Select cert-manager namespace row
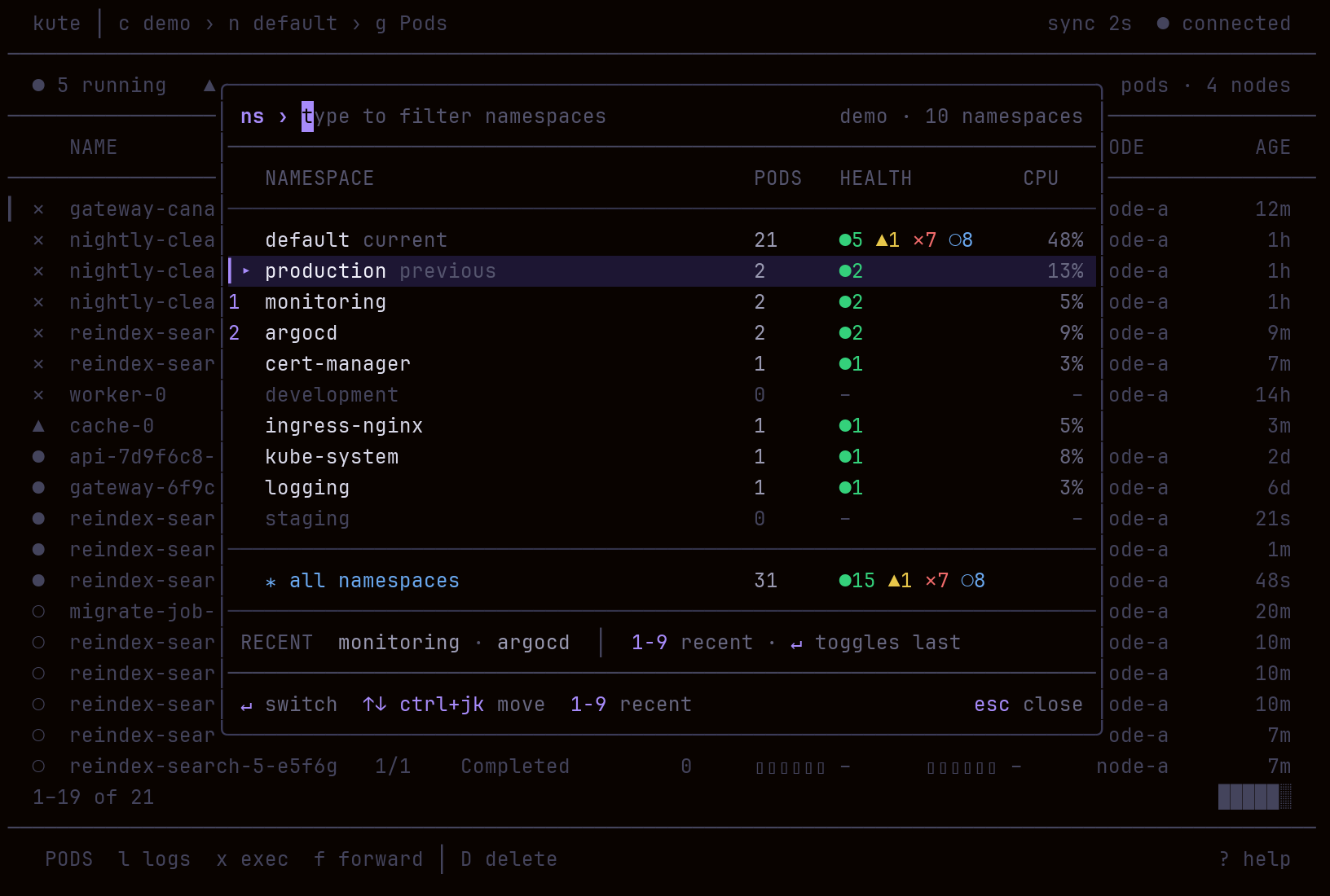1330x896 pixels. point(662,364)
